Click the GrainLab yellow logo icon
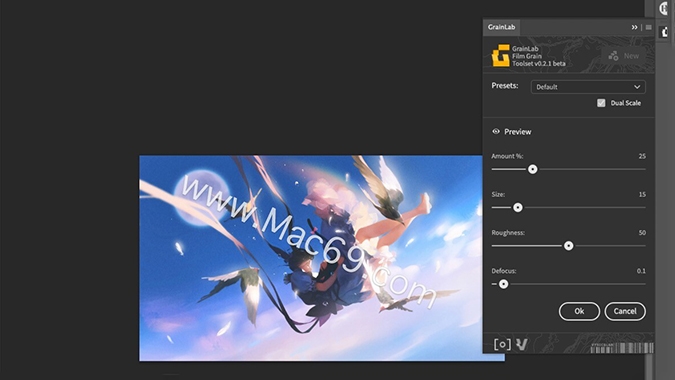Viewport: 675px width, 380px height. pyautogui.click(x=501, y=56)
